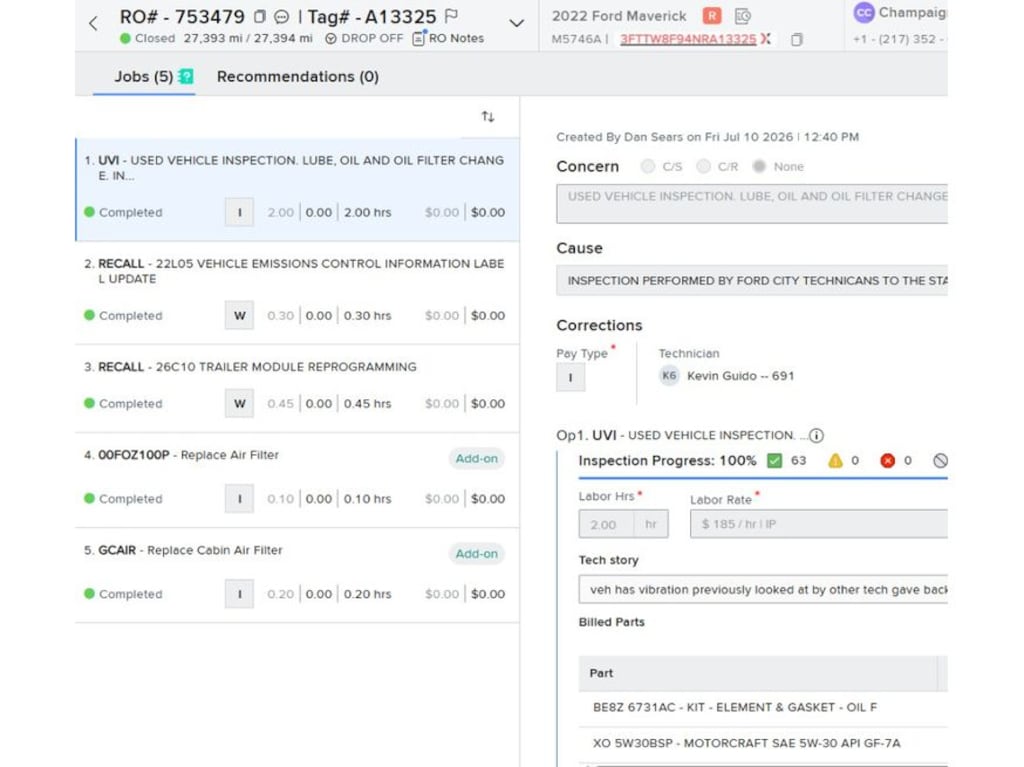Sort jobs with the up-down arrows icon
The image size is (1024, 767).
(x=488, y=117)
